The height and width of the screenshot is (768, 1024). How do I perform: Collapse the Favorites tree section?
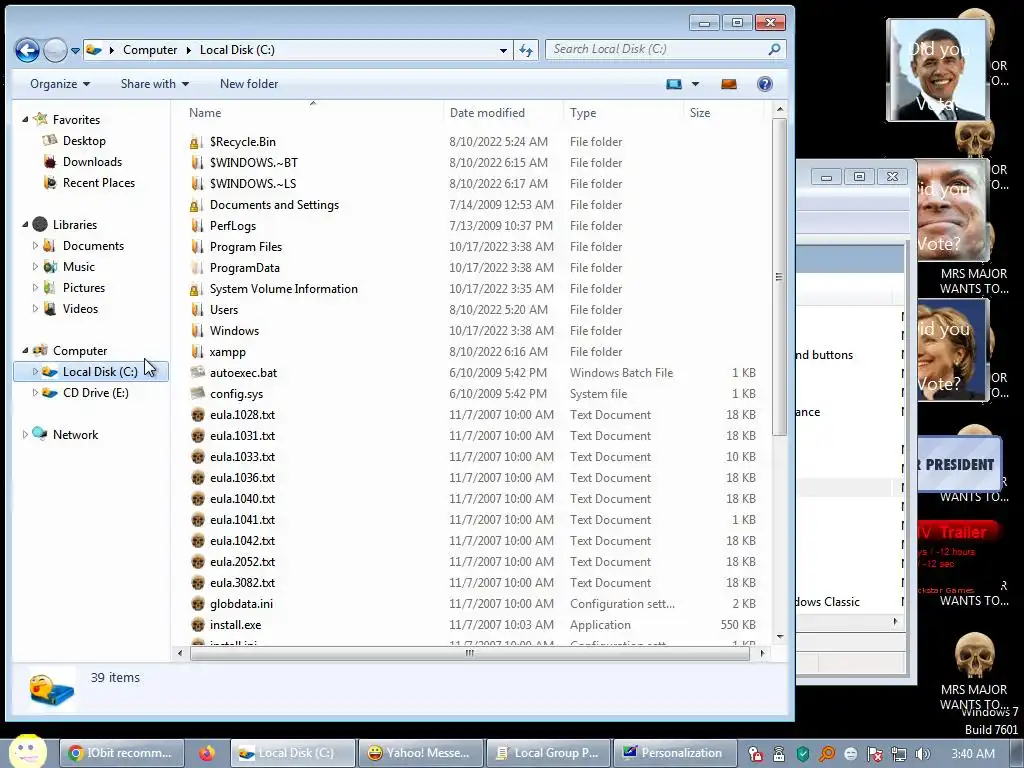[25, 120]
